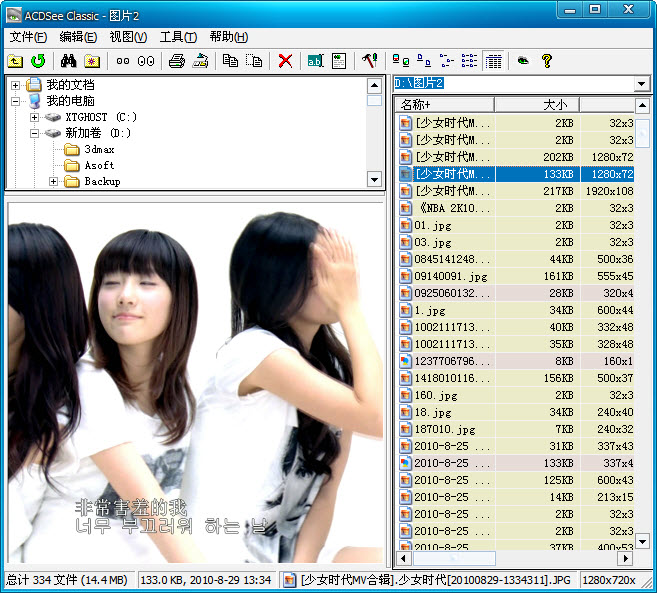Viewport: 657px width, 593px height.
Task: Click the printer icon in toolbar
Action: coord(177,61)
